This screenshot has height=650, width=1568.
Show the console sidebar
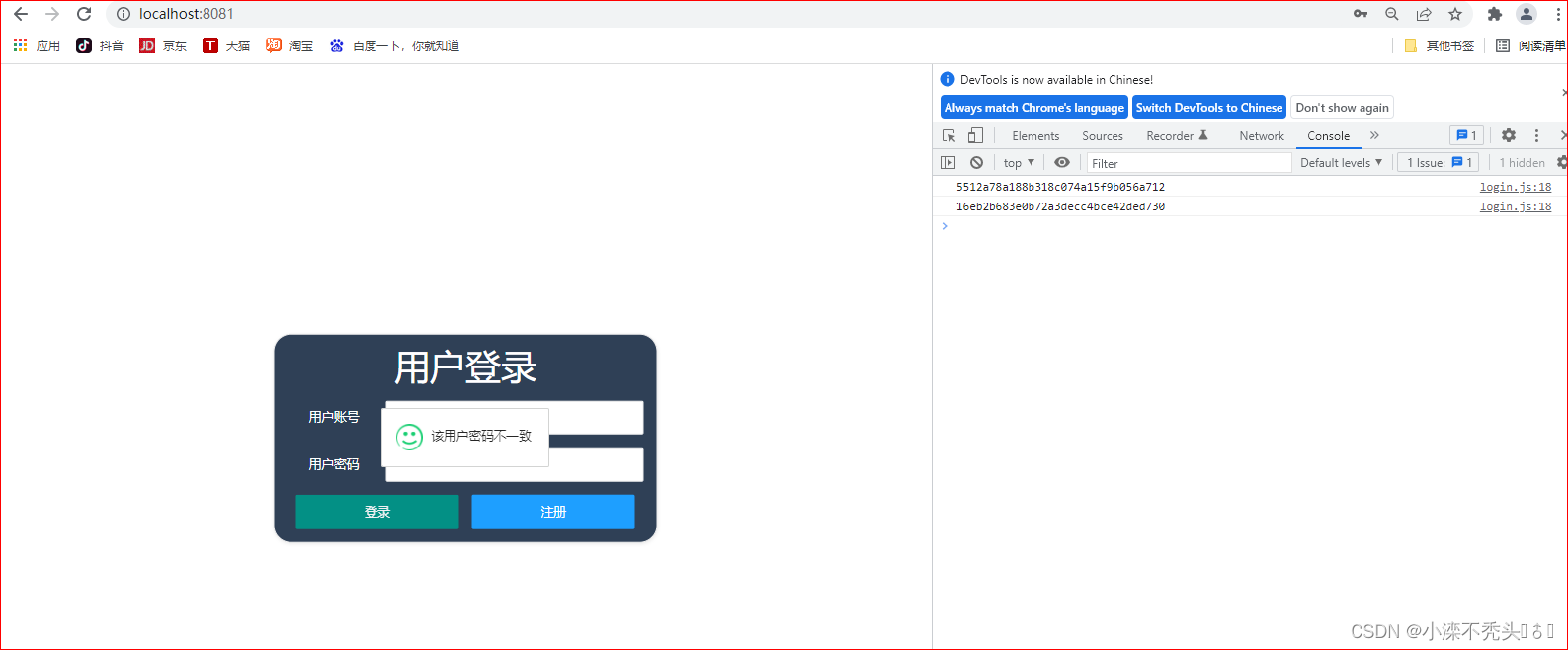[x=949, y=163]
